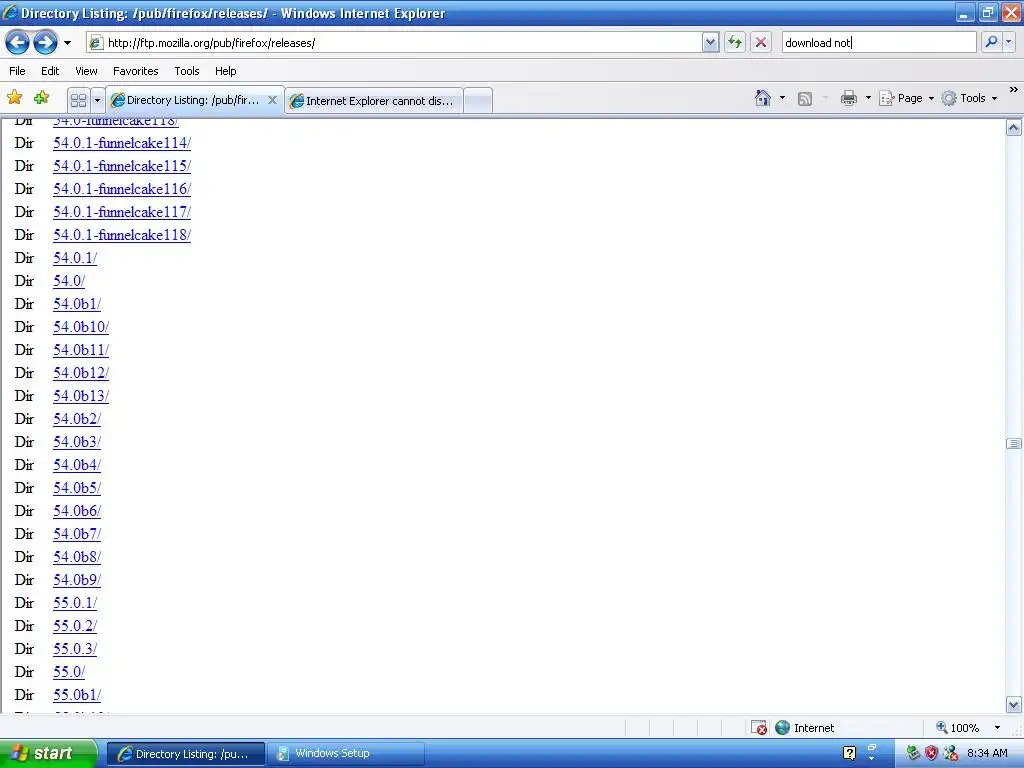Open the Tools gear command bar menu
Viewport: 1024px width, 768px height.
coord(970,98)
